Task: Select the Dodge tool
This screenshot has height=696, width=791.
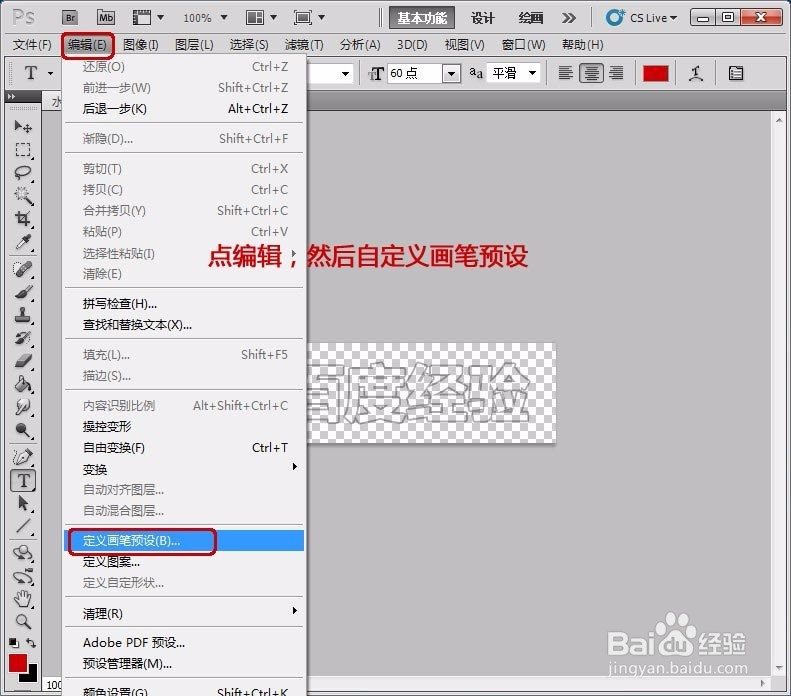Action: click(x=23, y=430)
